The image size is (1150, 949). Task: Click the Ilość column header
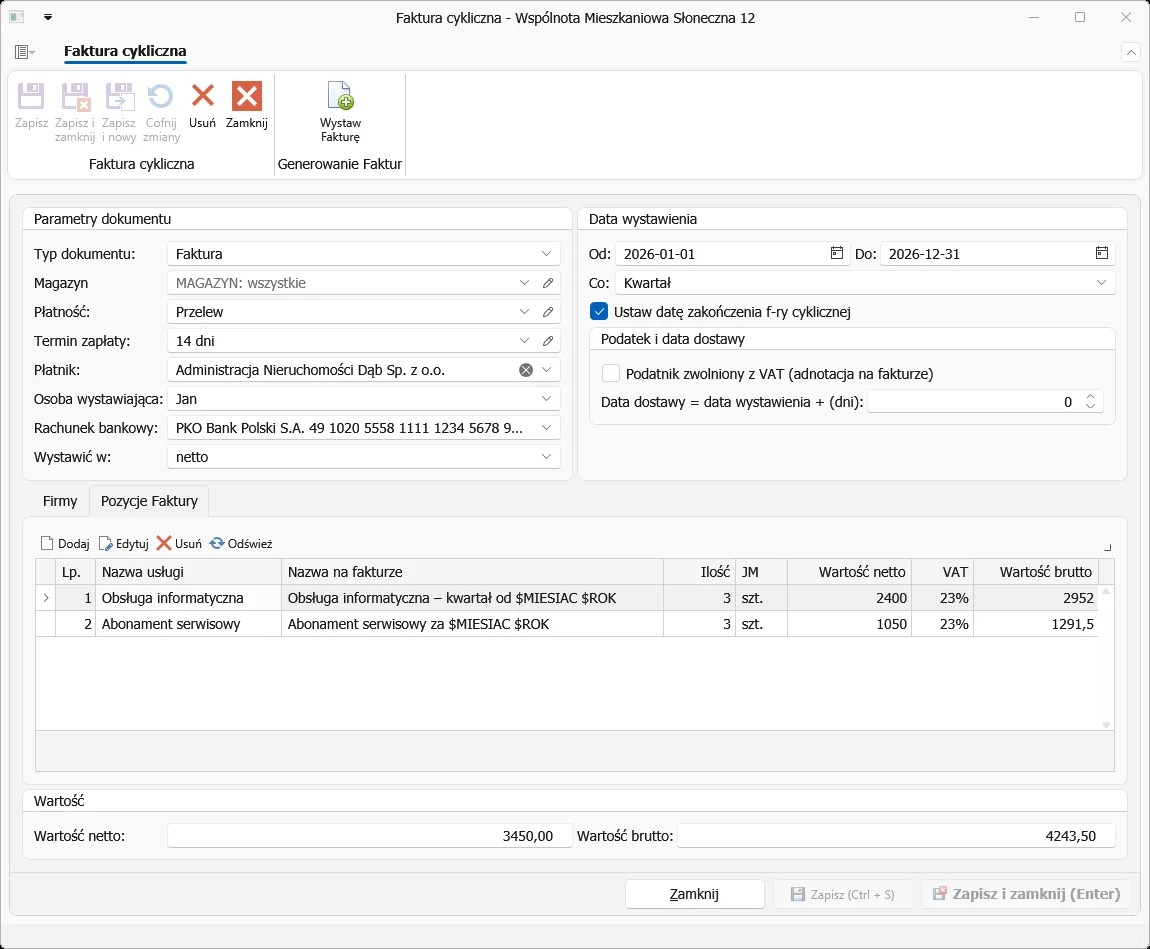tap(699, 572)
